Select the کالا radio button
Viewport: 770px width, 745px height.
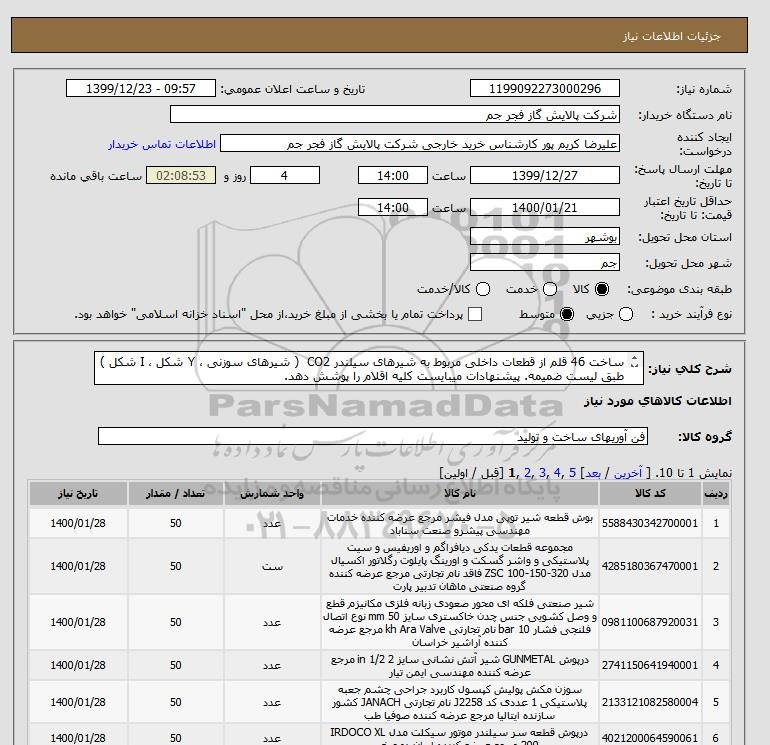pyautogui.click(x=602, y=289)
